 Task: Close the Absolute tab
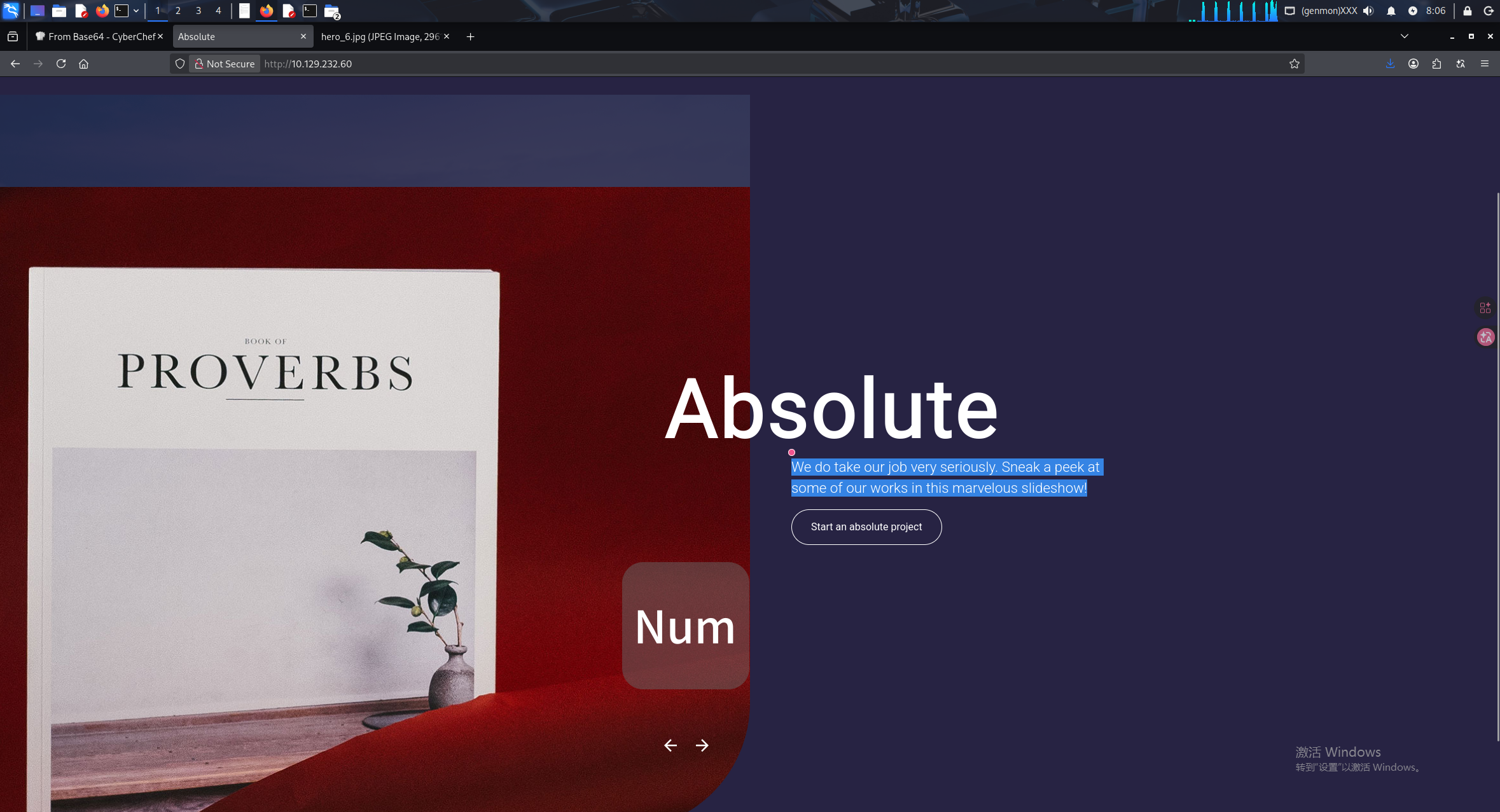click(x=303, y=37)
